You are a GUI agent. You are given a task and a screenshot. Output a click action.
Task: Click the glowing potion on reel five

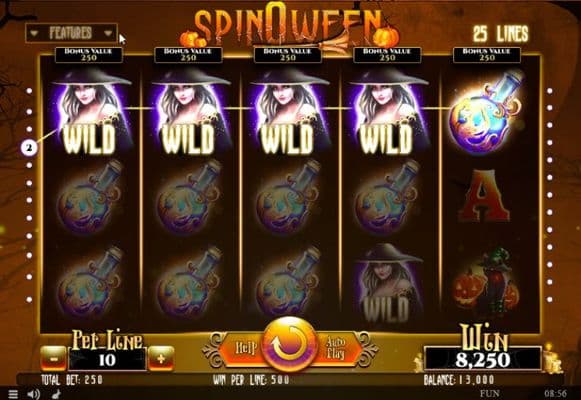point(485,111)
